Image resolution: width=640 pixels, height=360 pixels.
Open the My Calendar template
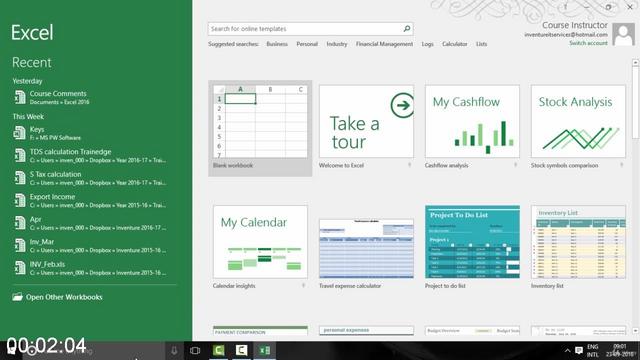pyautogui.click(x=260, y=242)
